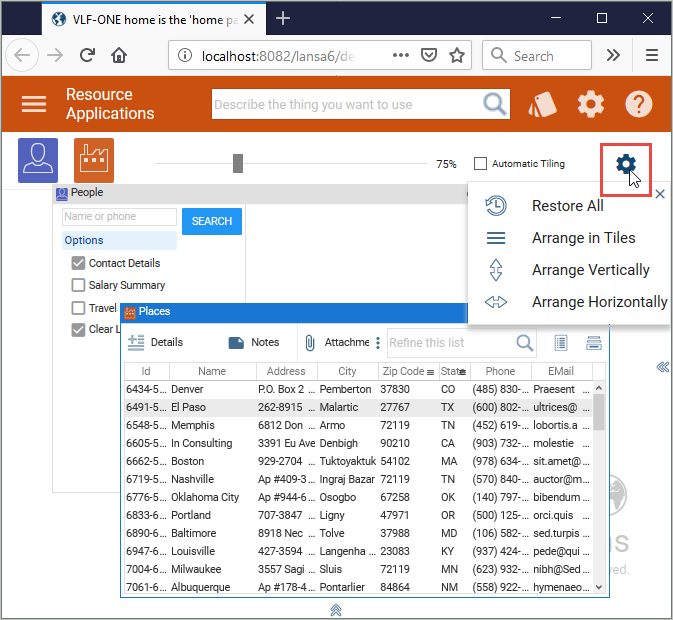Expand the right side double-chevron panel

pyautogui.click(x=662, y=368)
